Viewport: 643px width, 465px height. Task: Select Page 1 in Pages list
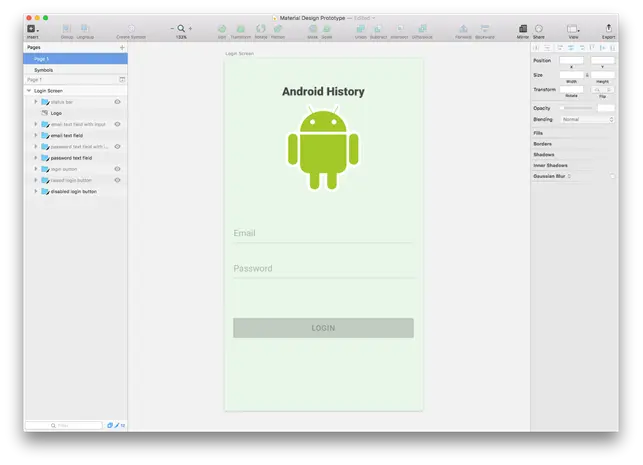75,59
